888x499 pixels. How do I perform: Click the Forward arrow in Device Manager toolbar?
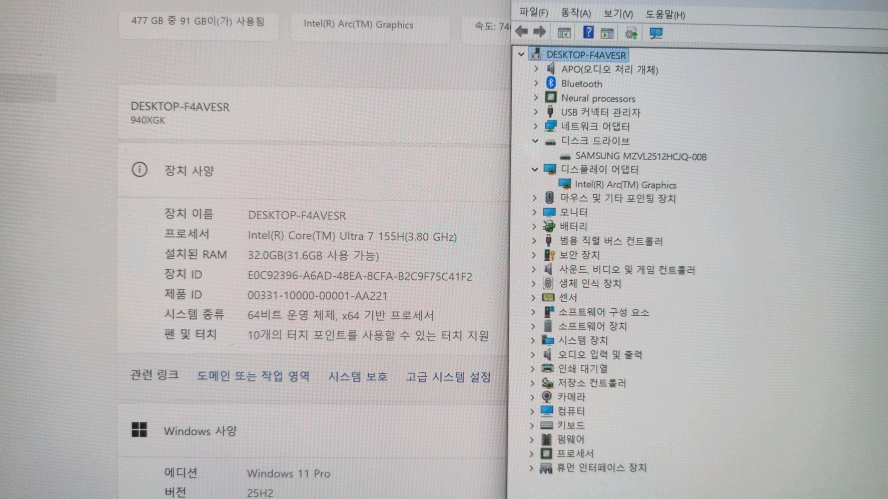pyautogui.click(x=539, y=32)
